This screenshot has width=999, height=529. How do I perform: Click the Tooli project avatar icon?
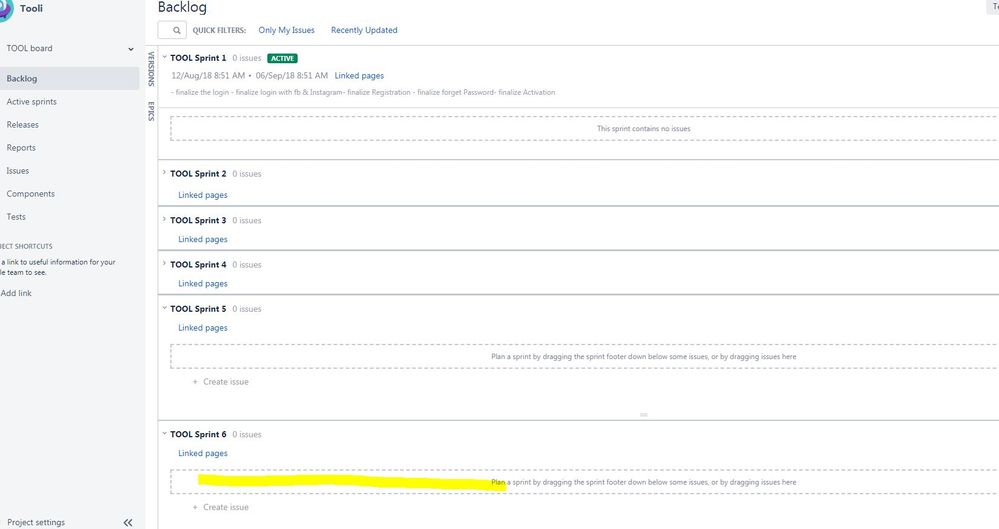point(5,10)
